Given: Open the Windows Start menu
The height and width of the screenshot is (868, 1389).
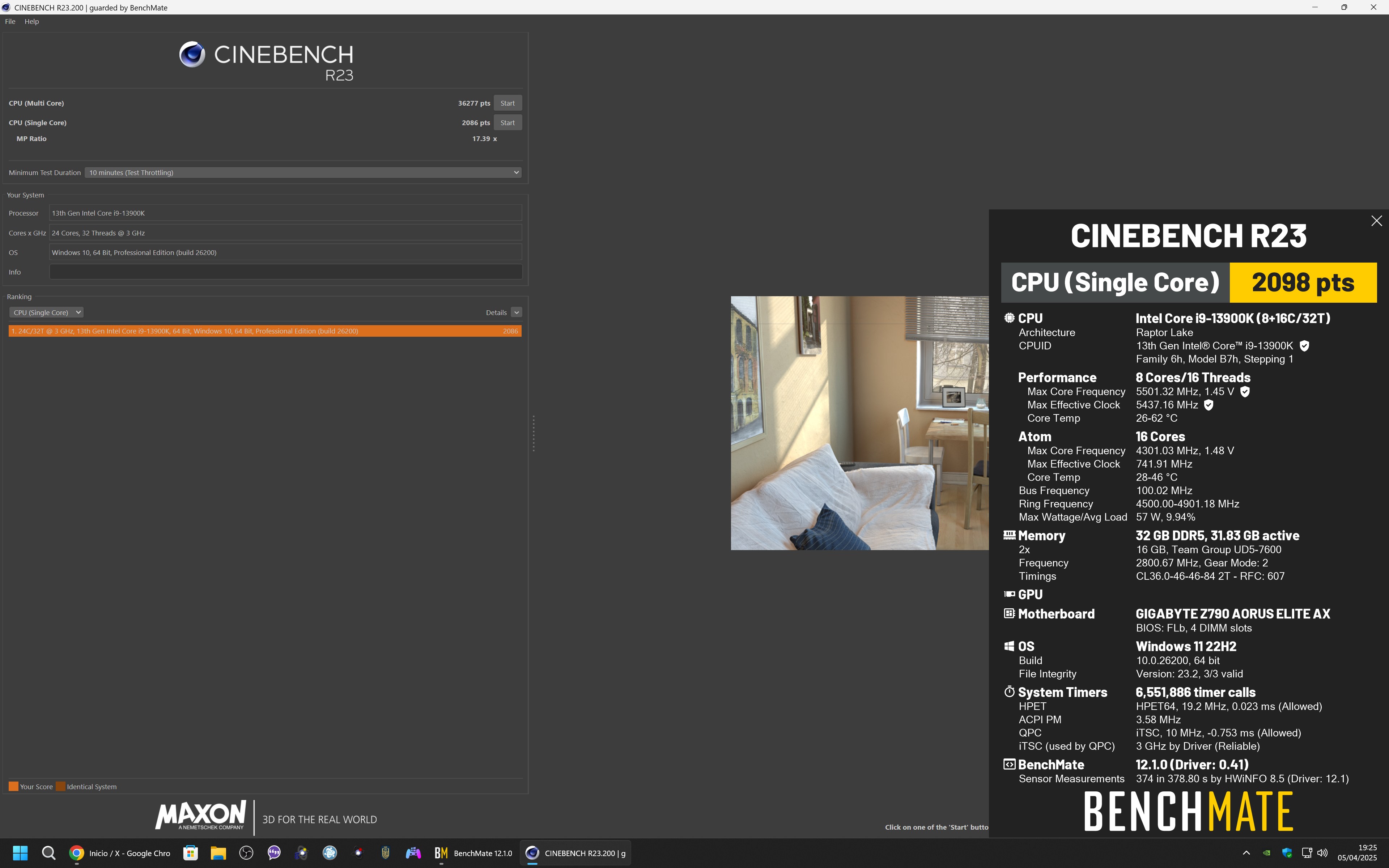Looking at the screenshot, I should click(x=20, y=853).
